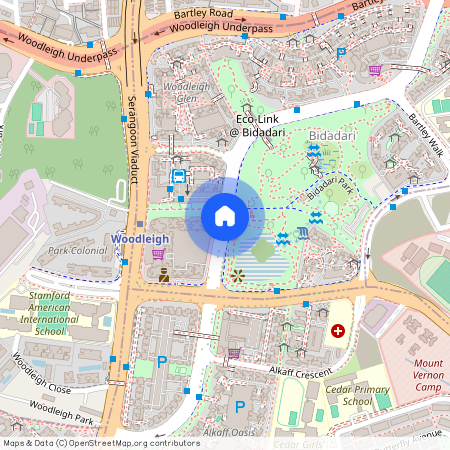Click the Park Colonial label

coord(78,251)
